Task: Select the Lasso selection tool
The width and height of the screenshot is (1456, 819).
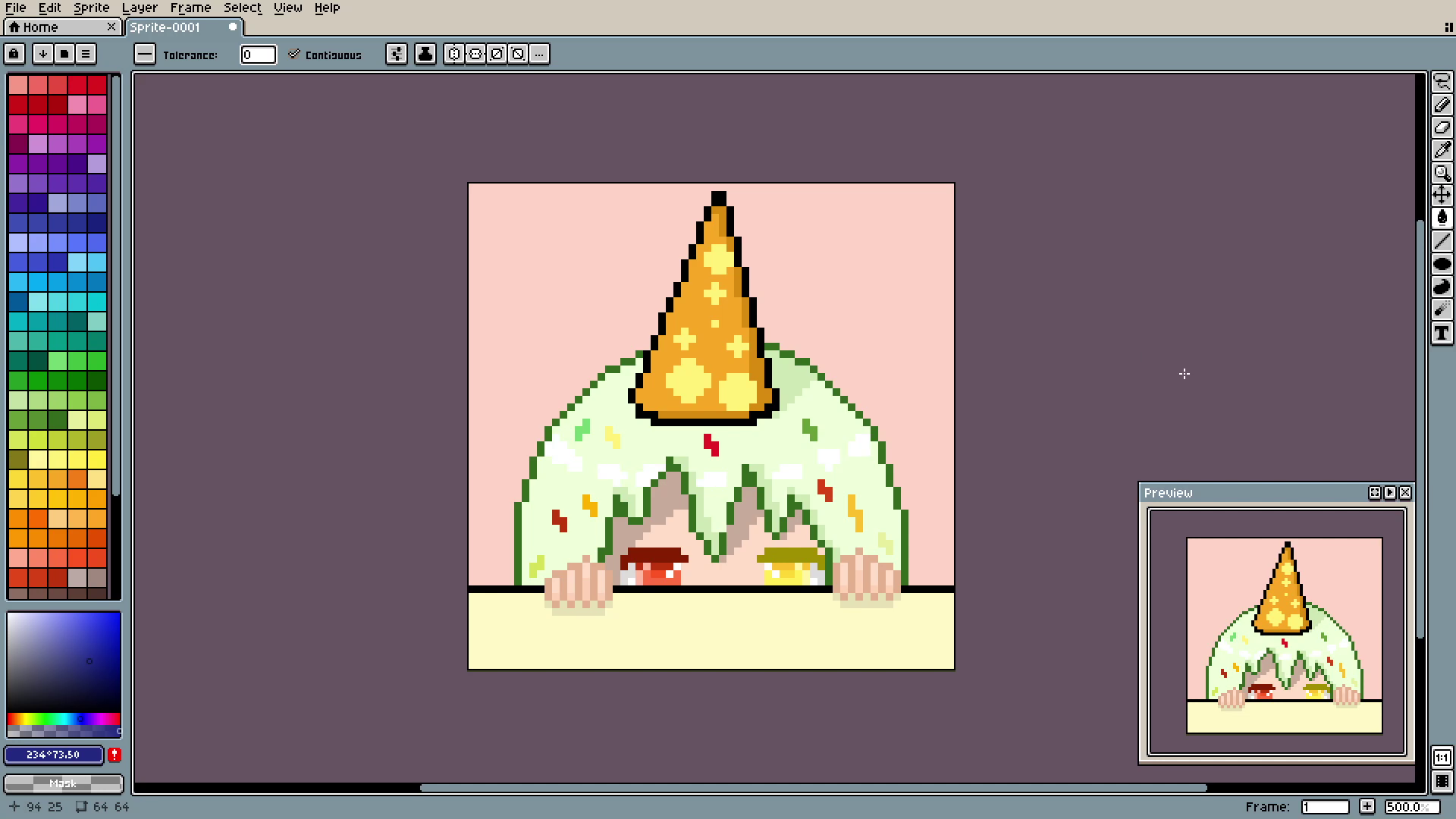Action: pos(1442,82)
